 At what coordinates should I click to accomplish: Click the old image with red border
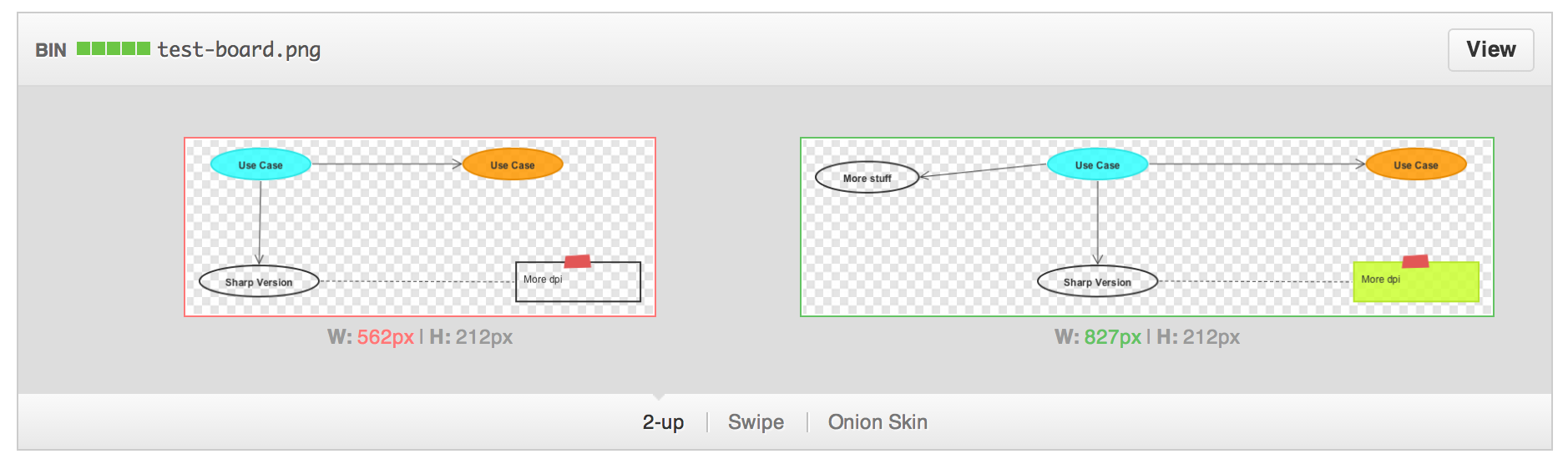coord(420,227)
